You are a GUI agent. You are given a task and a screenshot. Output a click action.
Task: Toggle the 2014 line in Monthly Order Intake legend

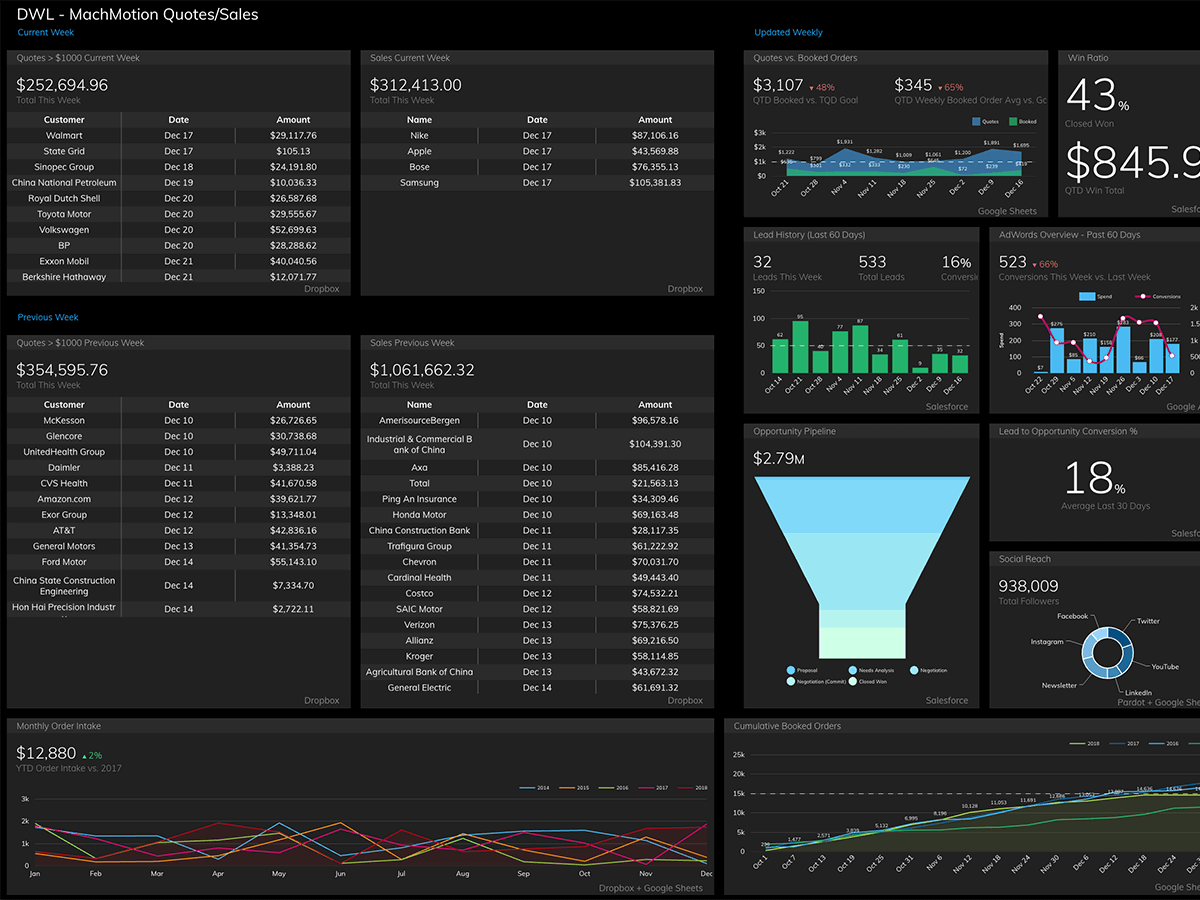coord(528,788)
